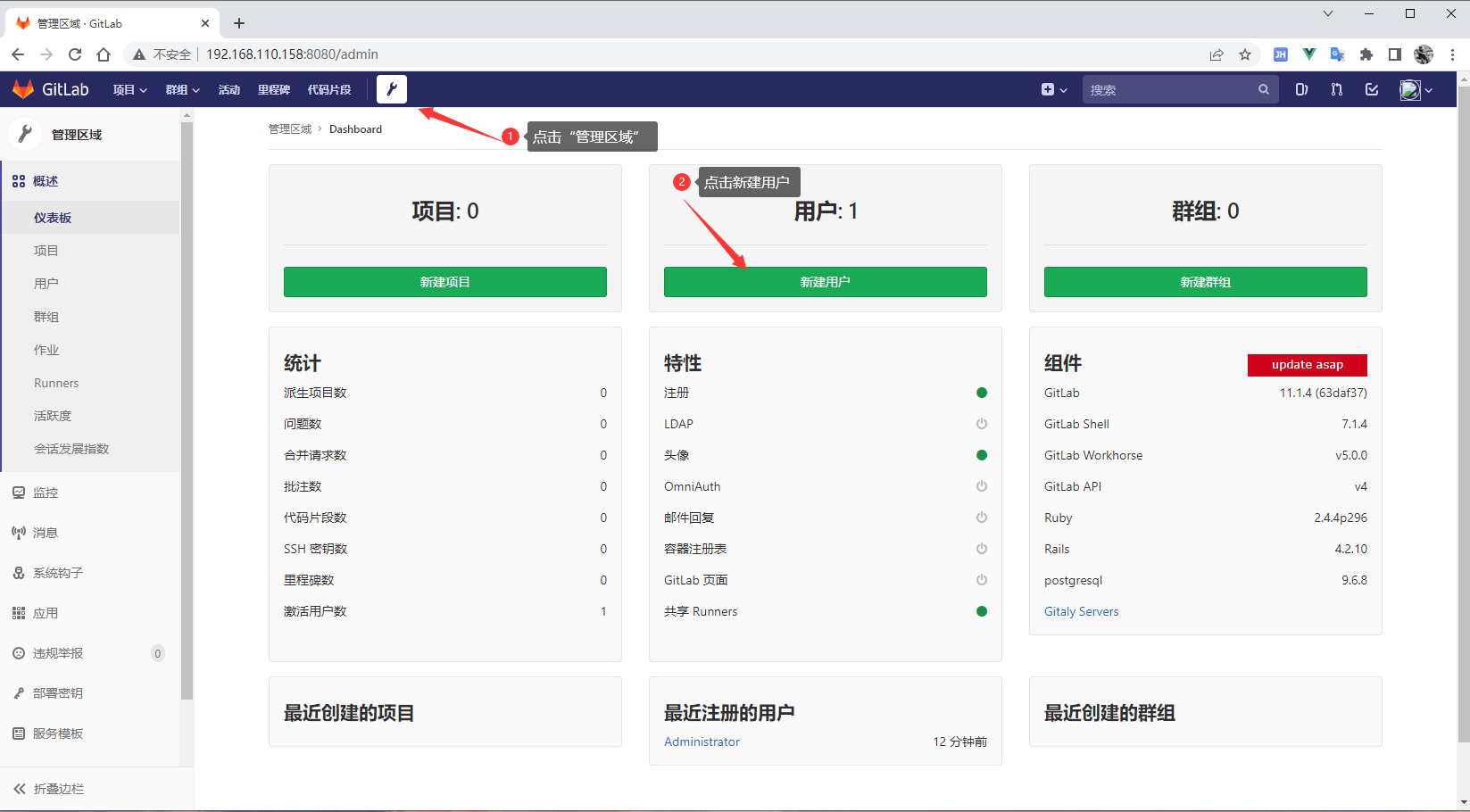
Task: Click the sidebar scrollbar
Action: (187, 410)
